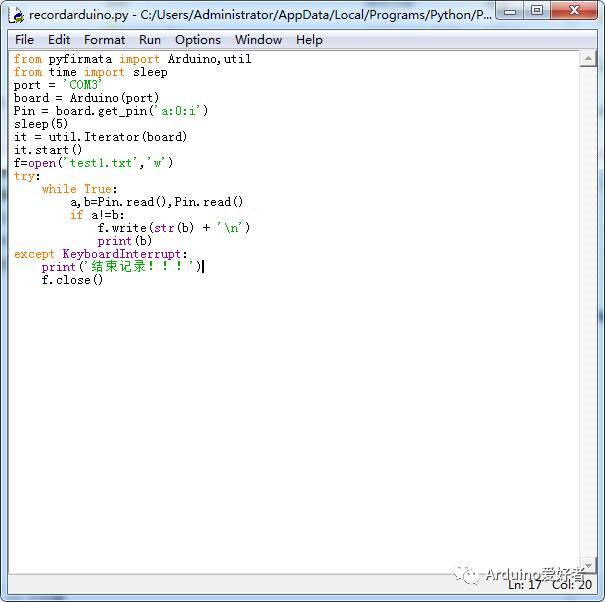Click the 'a:0:i' pin string
Image resolution: width=605 pixels, height=602 pixels.
(x=178, y=111)
